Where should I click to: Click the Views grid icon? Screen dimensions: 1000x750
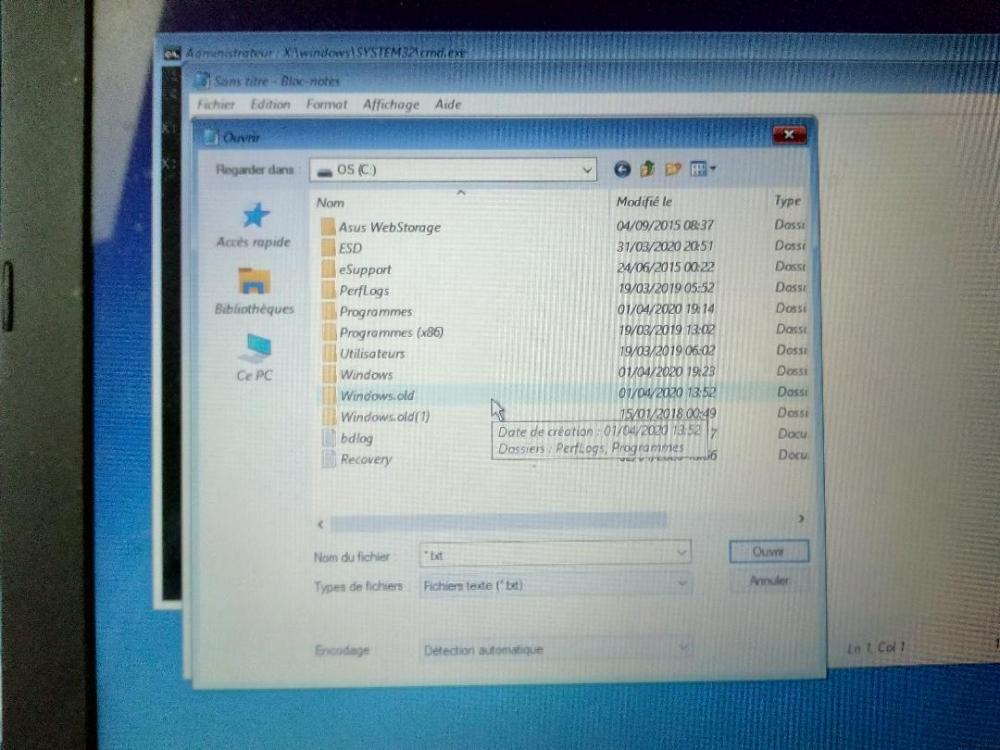tap(697, 168)
